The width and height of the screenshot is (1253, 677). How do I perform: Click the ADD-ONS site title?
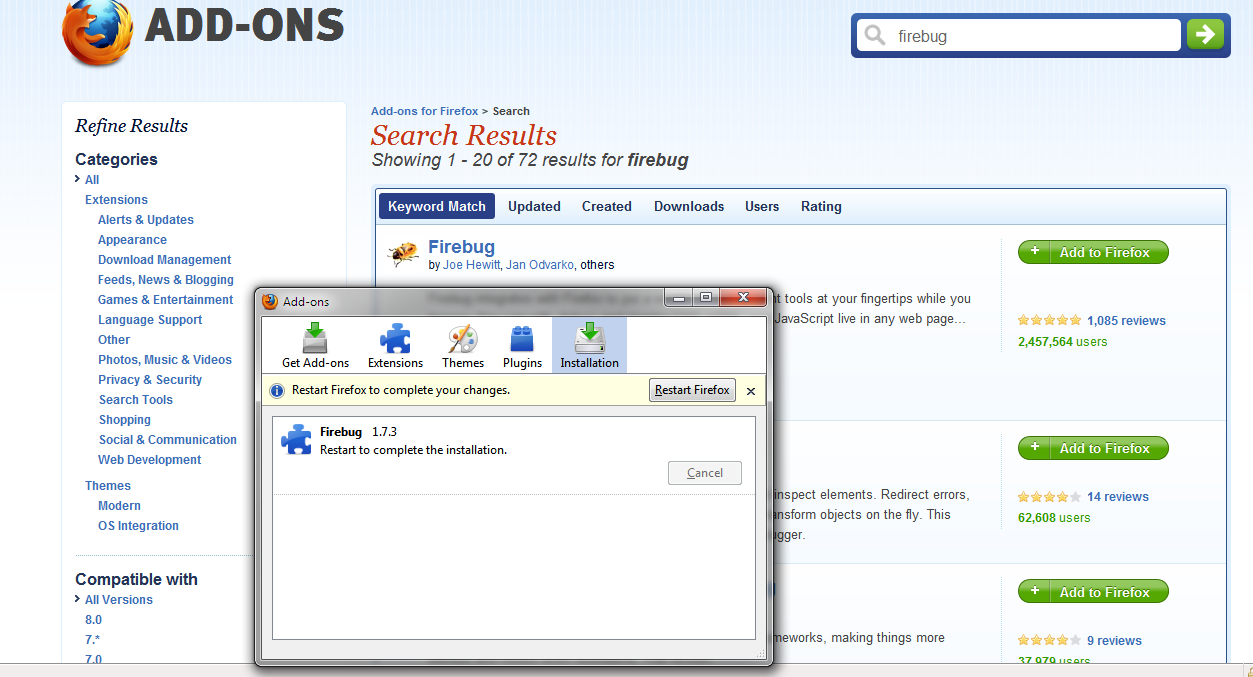pyautogui.click(x=245, y=25)
